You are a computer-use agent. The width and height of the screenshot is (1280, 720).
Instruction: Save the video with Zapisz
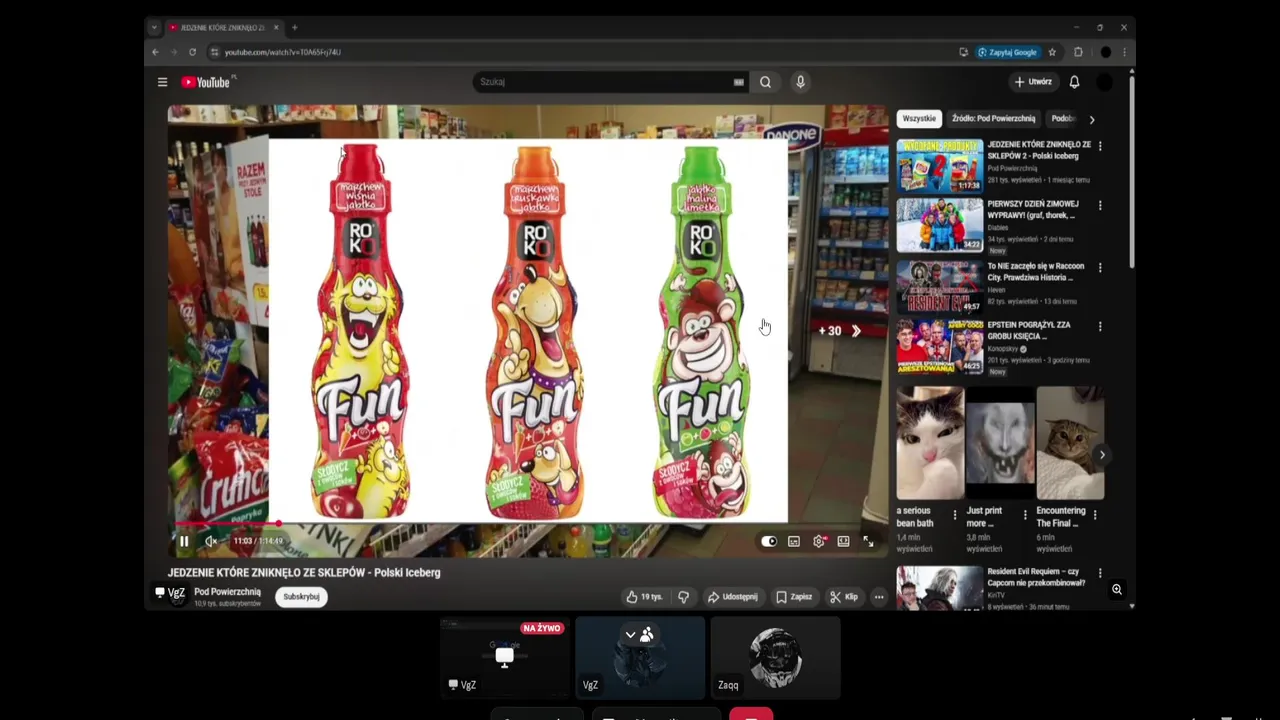pyautogui.click(x=794, y=597)
